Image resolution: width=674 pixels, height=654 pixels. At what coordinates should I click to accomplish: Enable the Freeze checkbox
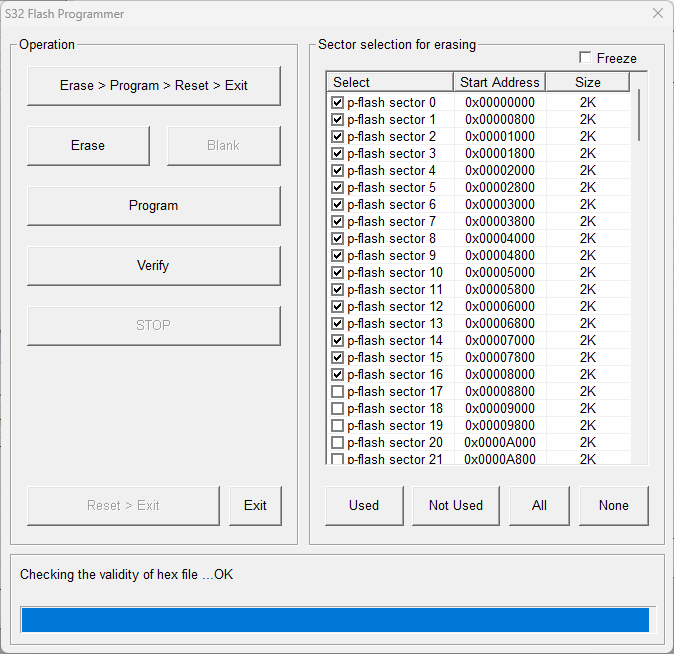coord(585,58)
